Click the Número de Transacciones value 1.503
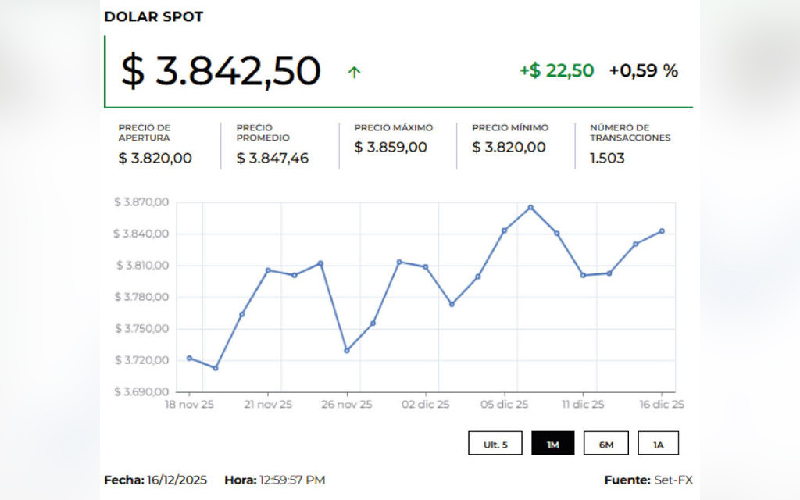This screenshot has width=800, height=500. [607, 158]
